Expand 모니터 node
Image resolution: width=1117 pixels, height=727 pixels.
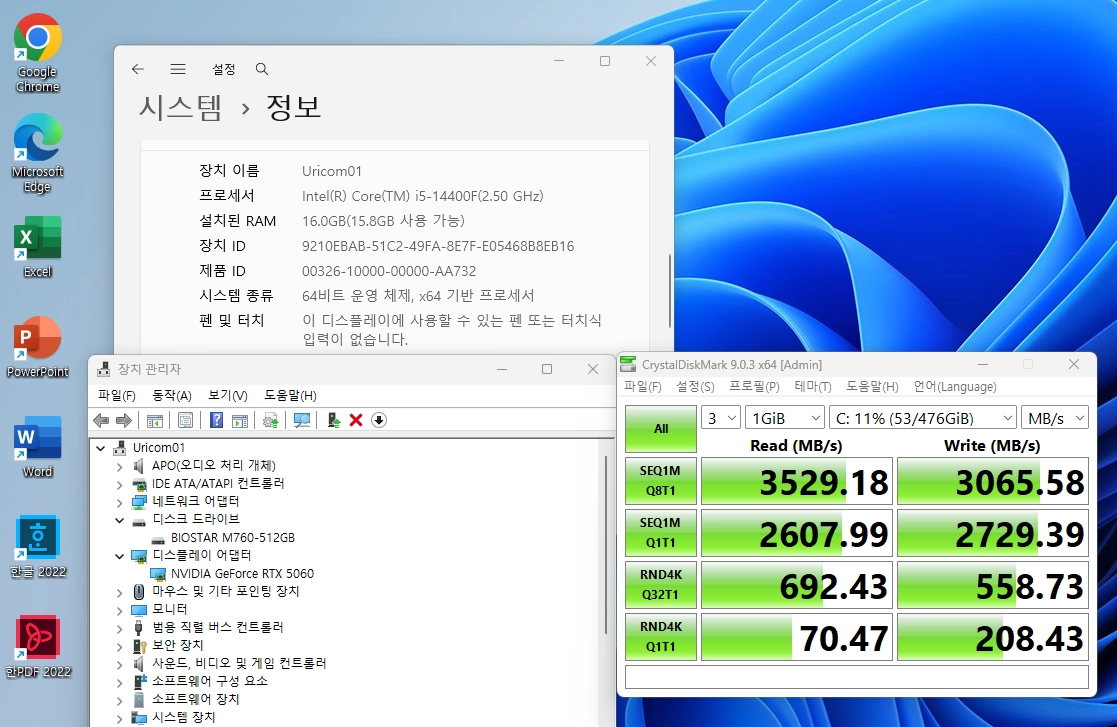[x=119, y=610]
